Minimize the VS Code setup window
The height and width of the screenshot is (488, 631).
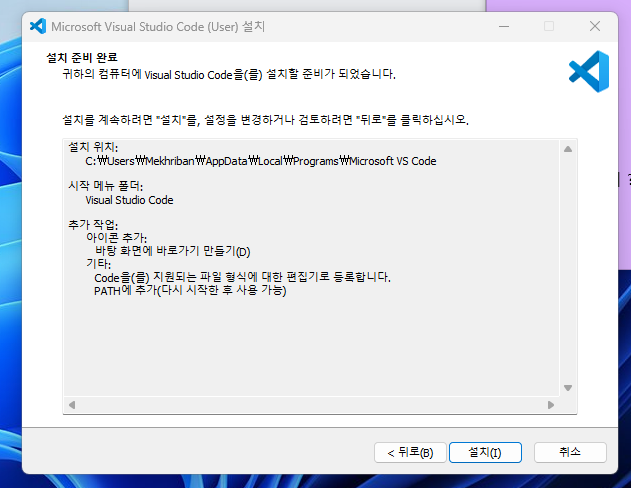click(x=504, y=27)
